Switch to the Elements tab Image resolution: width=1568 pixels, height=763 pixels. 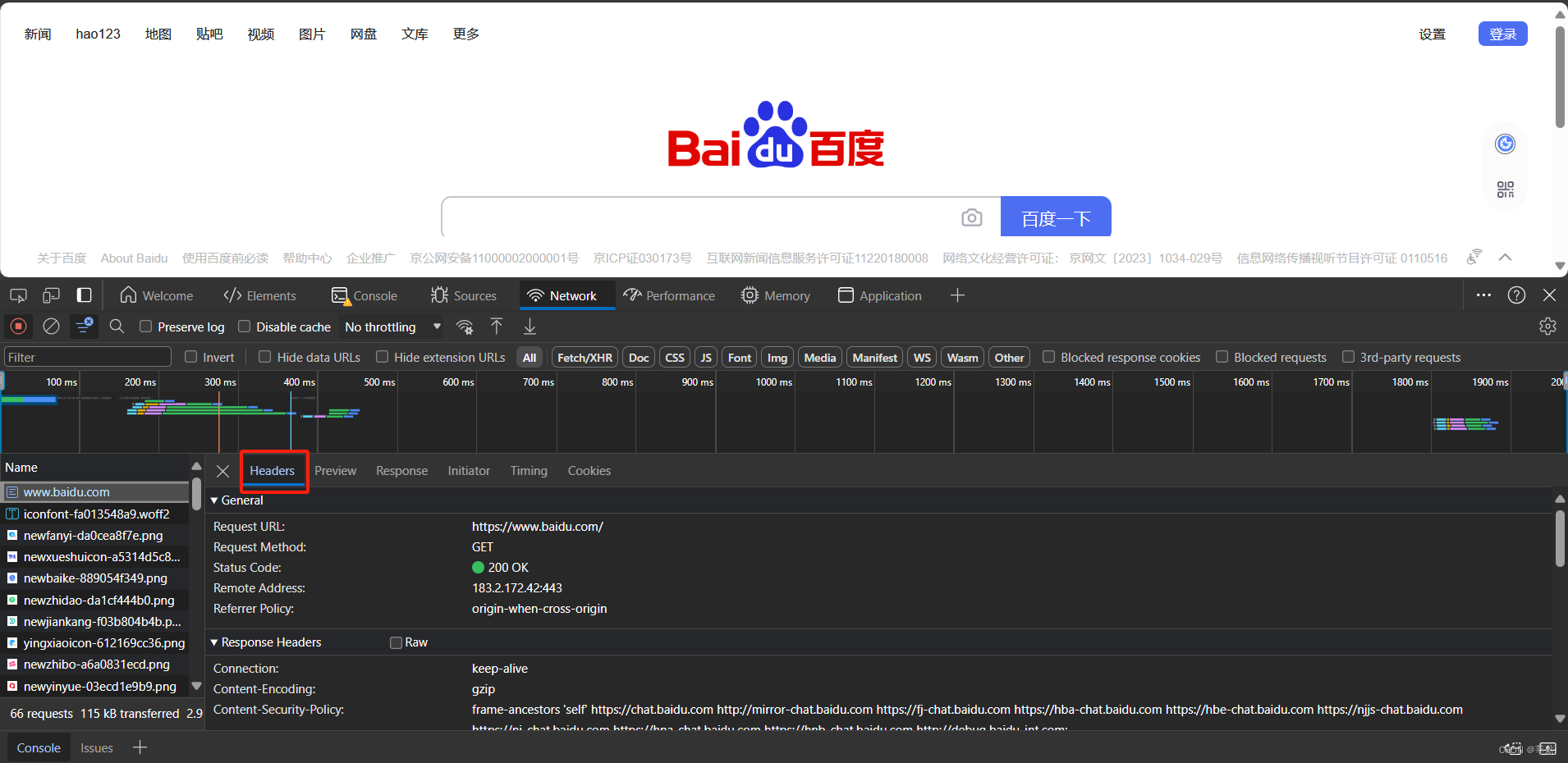pos(260,295)
